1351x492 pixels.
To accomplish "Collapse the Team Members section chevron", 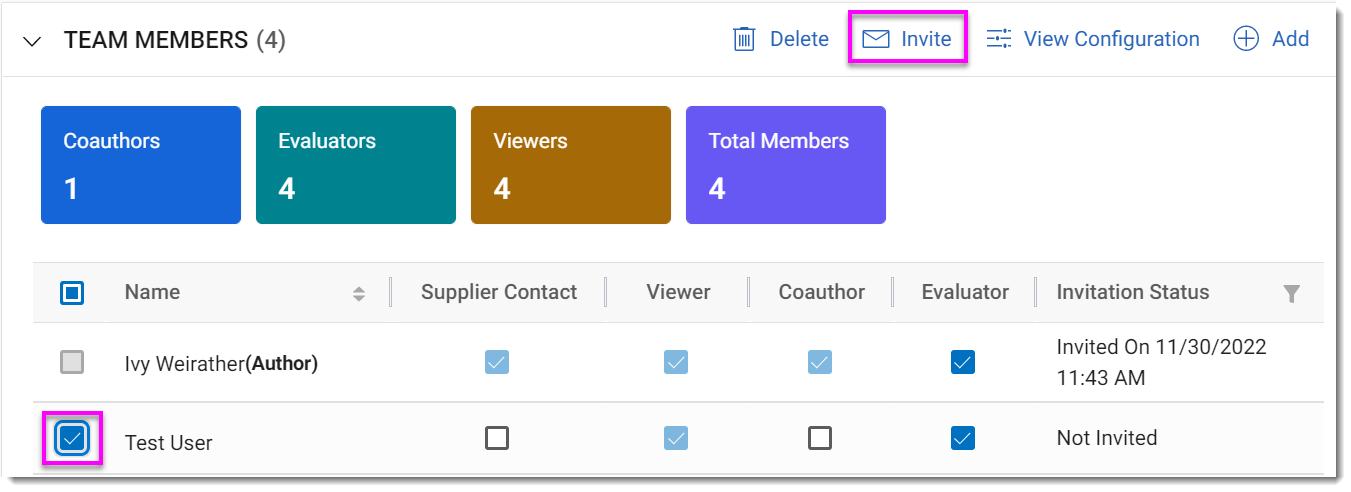I will coord(33,41).
